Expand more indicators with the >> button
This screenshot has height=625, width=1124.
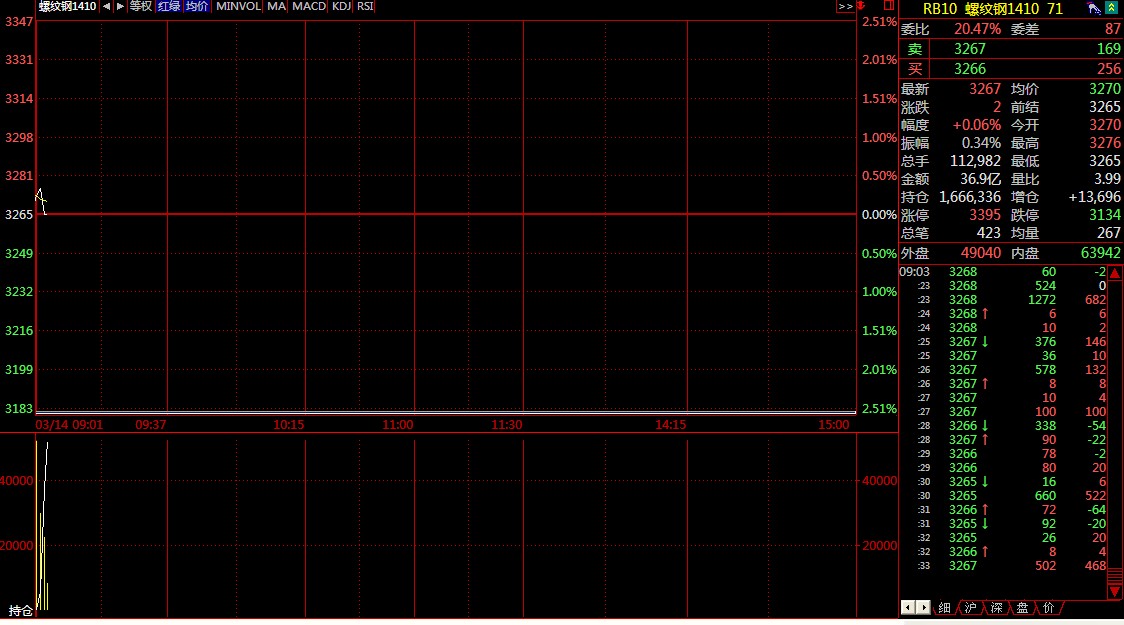coord(845,6)
